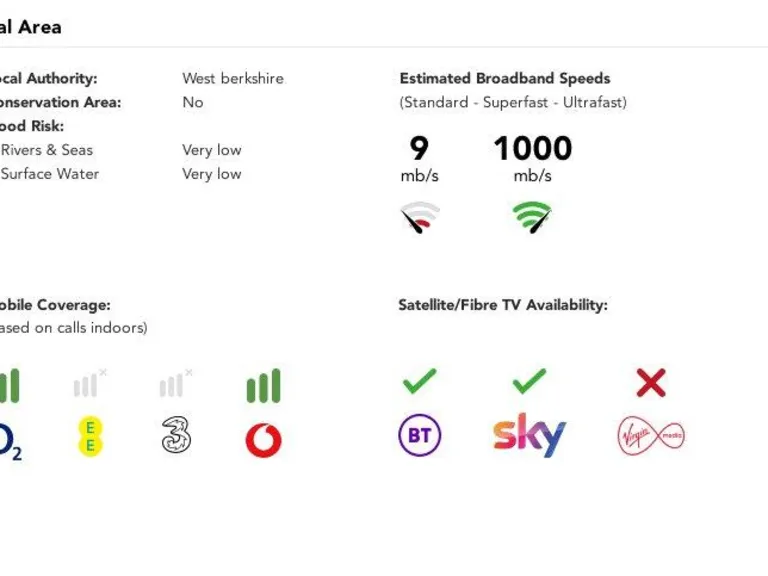768x576 pixels.
Task: Click the Virgin Media logo
Action: coord(651,436)
